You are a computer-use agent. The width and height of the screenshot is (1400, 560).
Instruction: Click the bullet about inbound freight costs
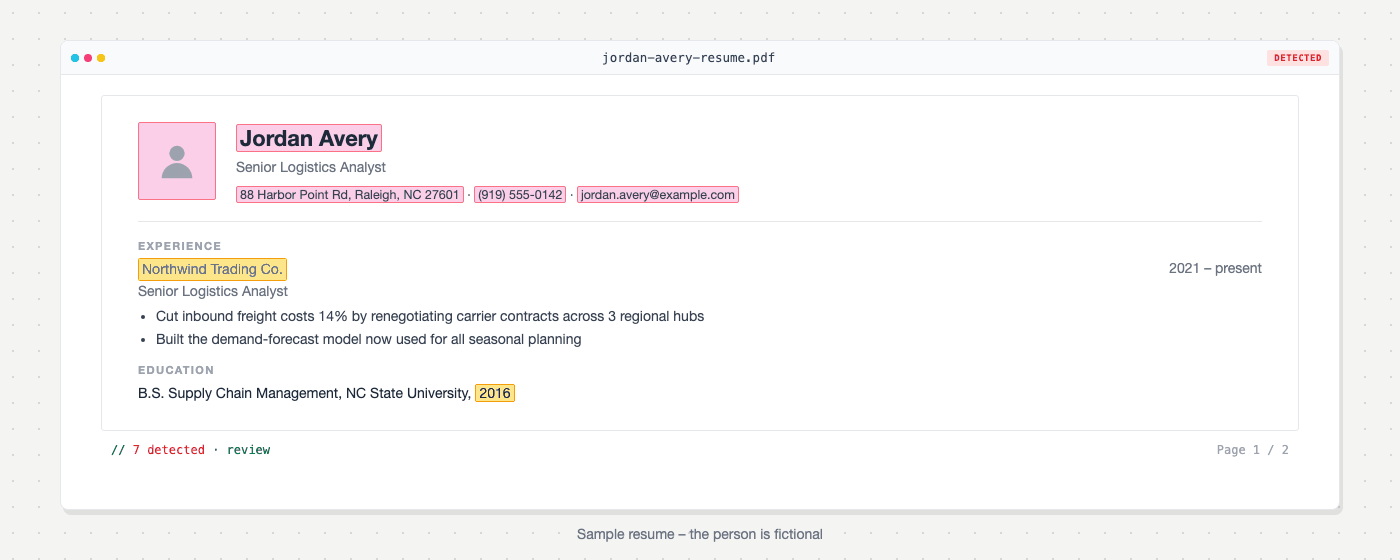[430, 316]
